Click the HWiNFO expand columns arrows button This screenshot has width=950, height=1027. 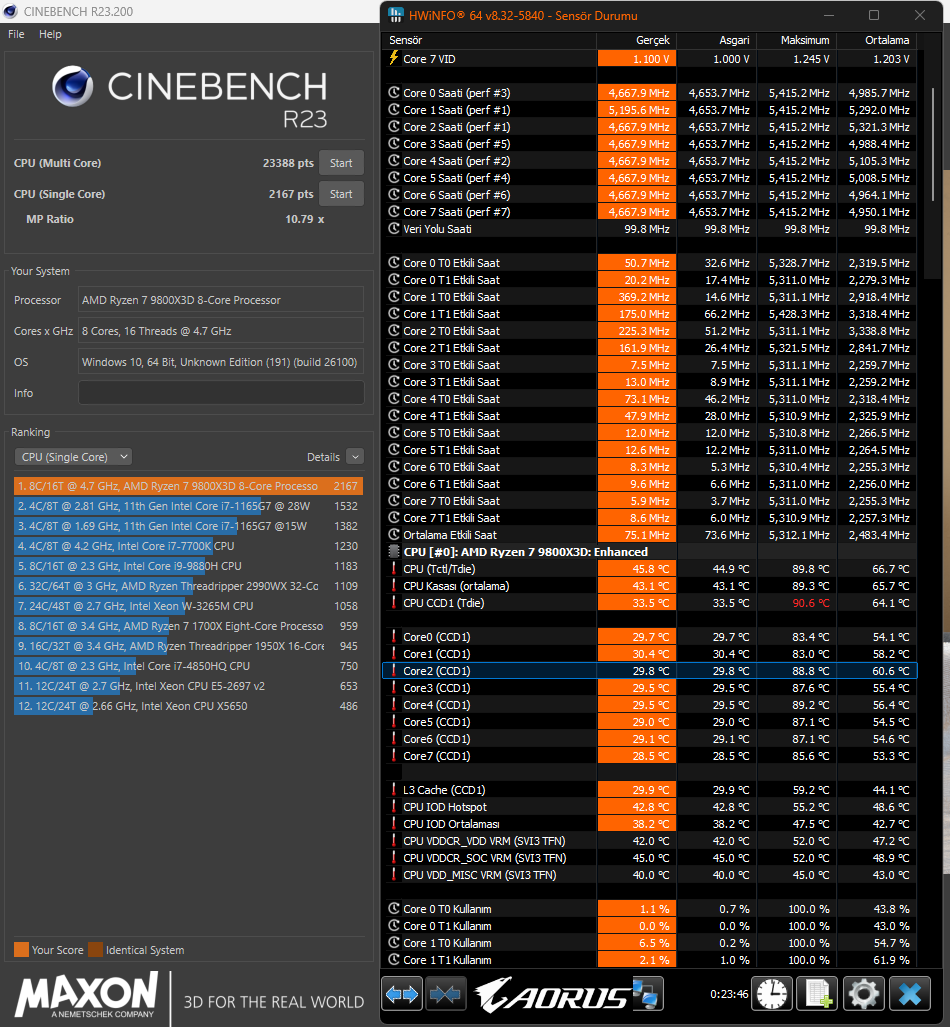point(402,994)
